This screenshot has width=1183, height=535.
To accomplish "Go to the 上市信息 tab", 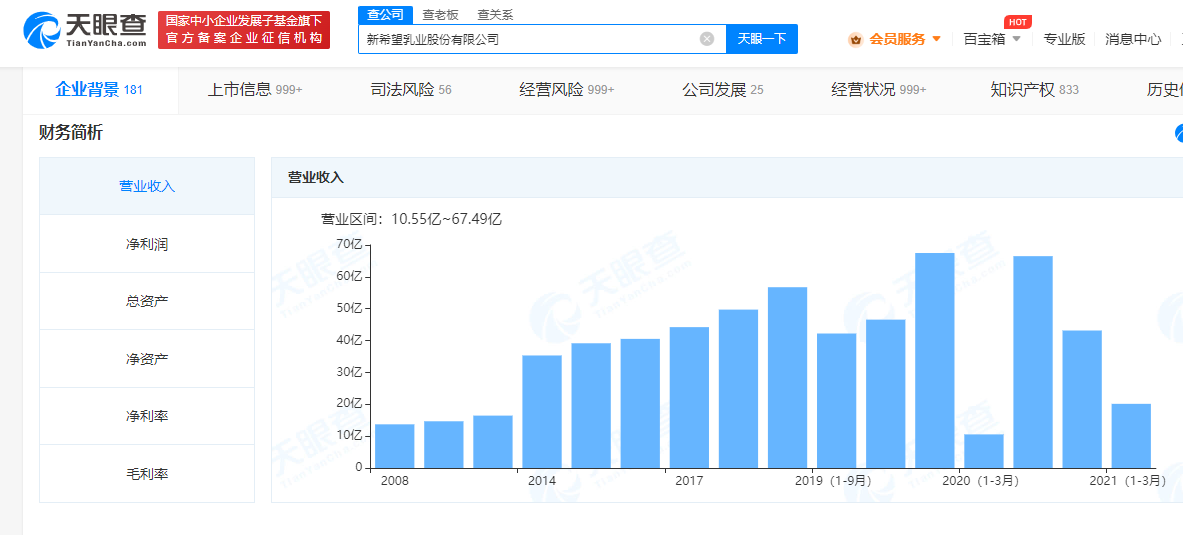I will coord(254,90).
